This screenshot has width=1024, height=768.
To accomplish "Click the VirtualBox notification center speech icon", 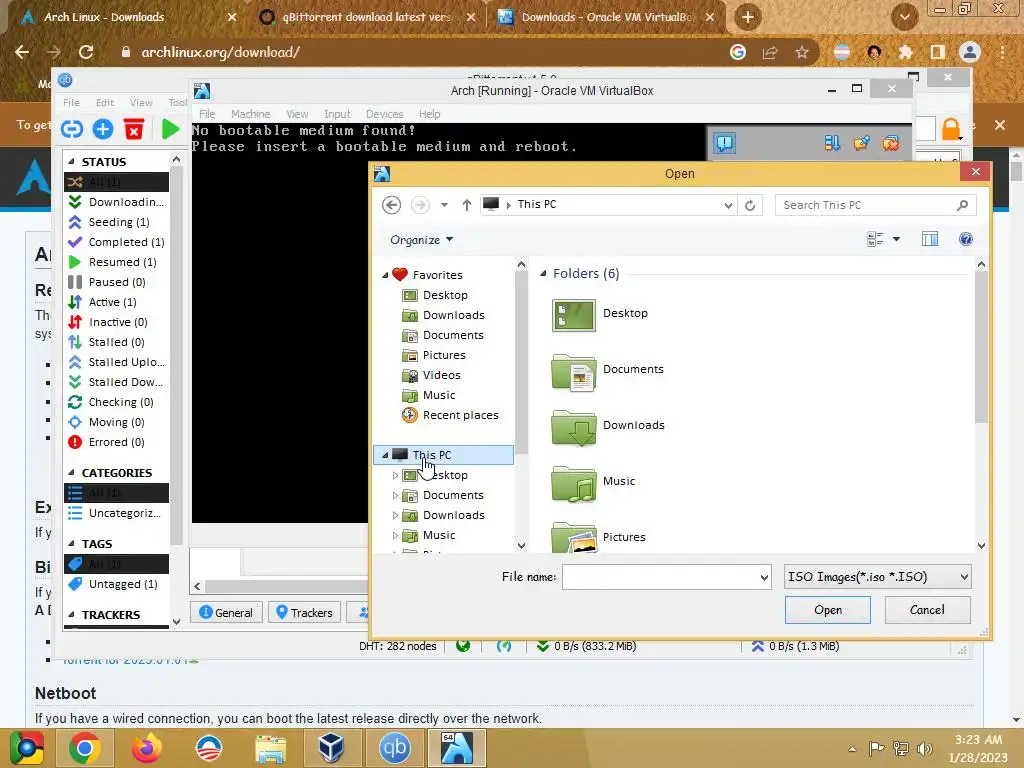I will (724, 142).
